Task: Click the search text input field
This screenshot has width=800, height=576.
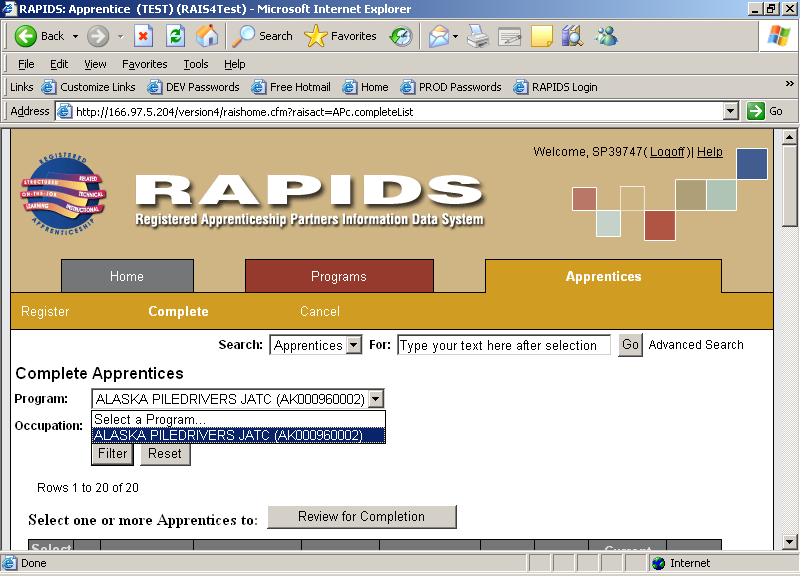Action: point(503,345)
